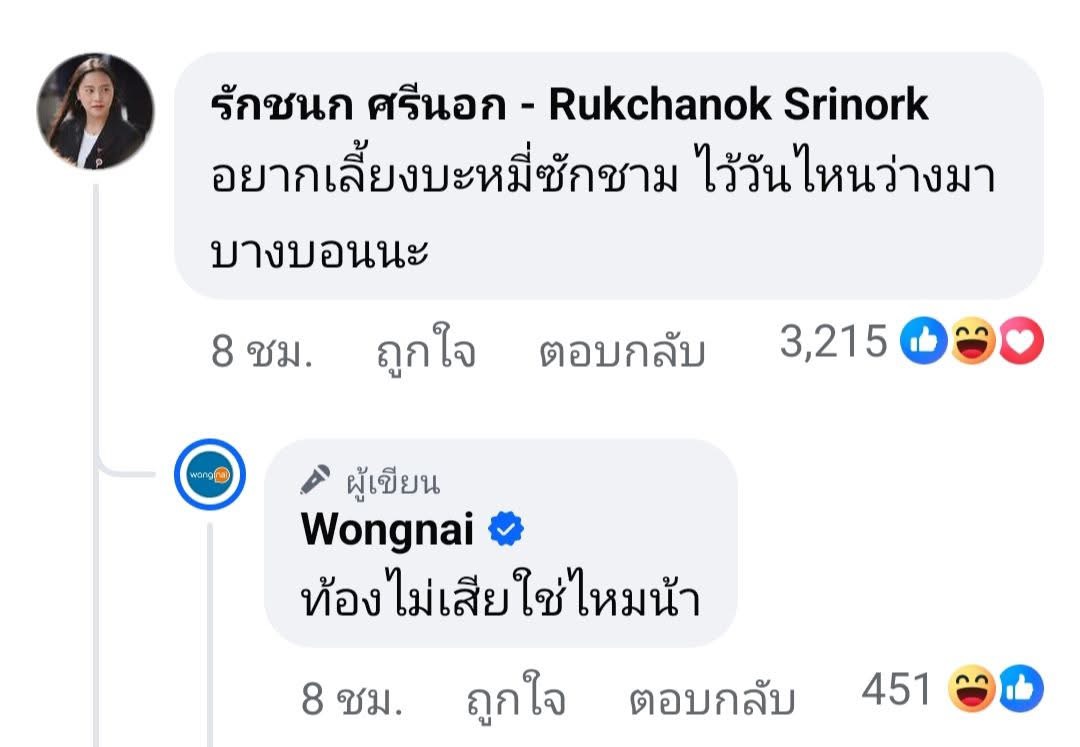Click the ผู้เขียน author label
Image resolution: width=1080 pixels, height=747 pixels.
[x=393, y=482]
